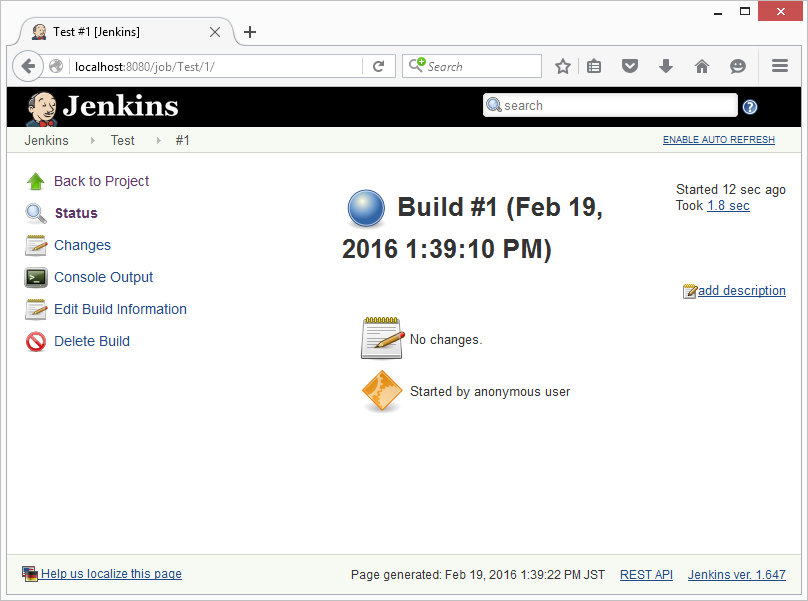
Task: Open Help us localize this page link
Action: [x=111, y=574]
